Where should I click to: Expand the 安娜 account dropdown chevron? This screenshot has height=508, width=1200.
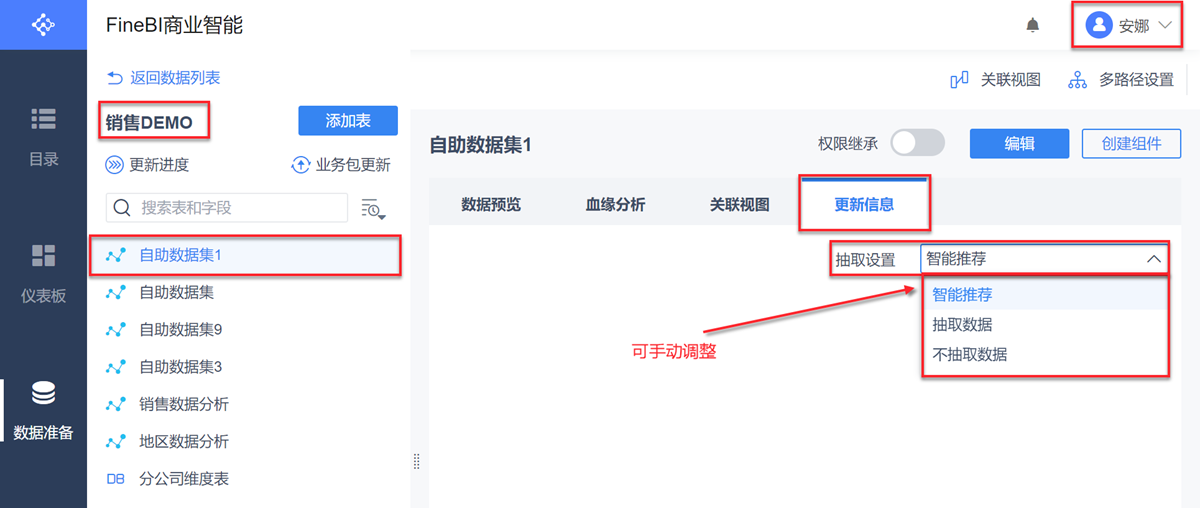(x=1165, y=26)
